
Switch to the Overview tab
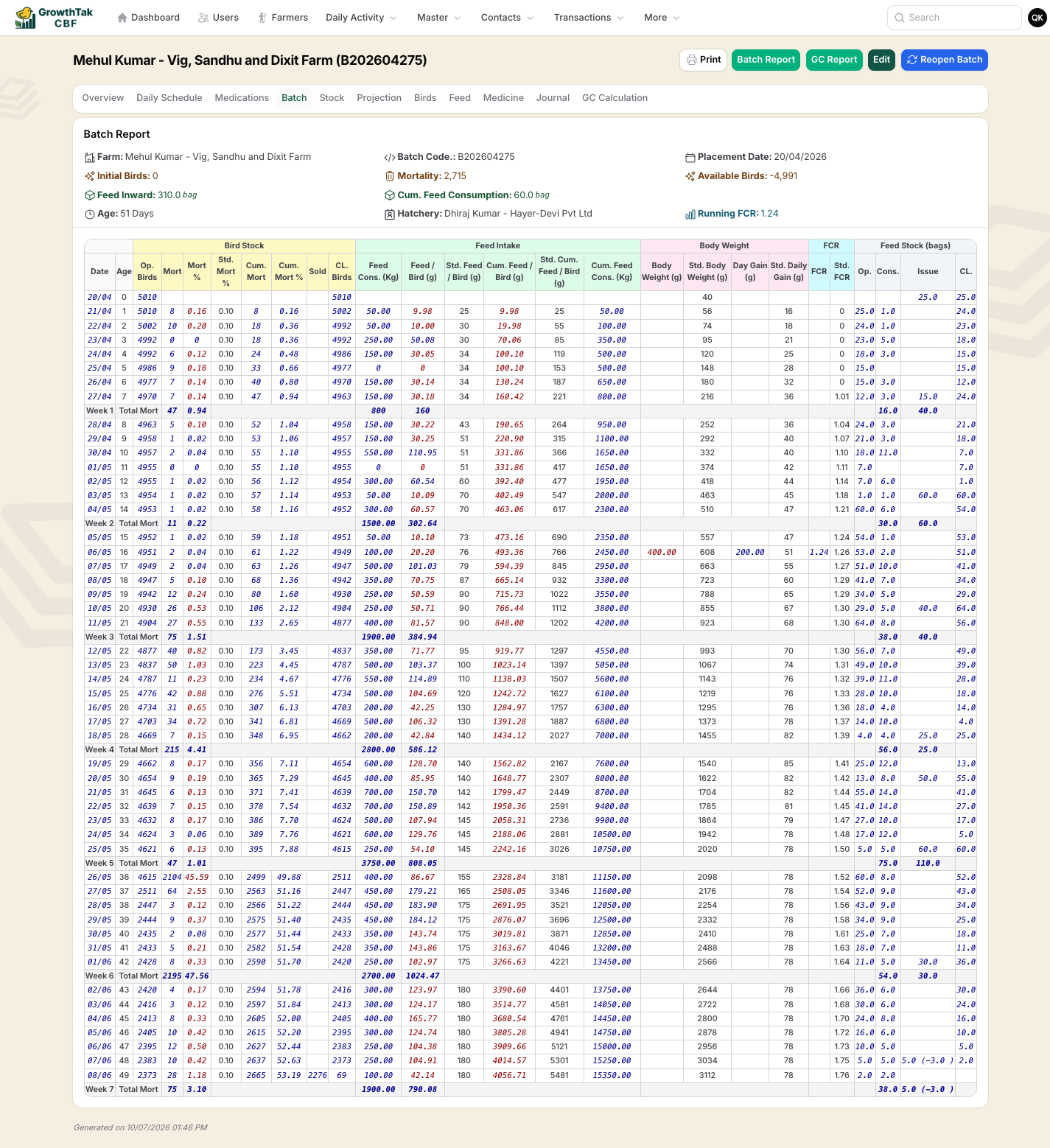pos(103,98)
